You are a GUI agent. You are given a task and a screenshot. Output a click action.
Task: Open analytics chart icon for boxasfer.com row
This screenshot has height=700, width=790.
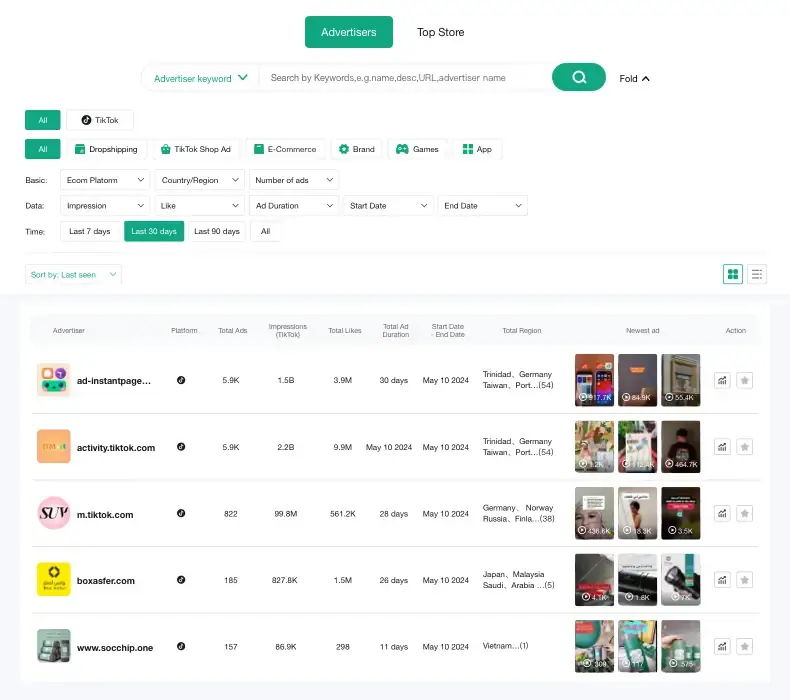[x=722, y=580]
